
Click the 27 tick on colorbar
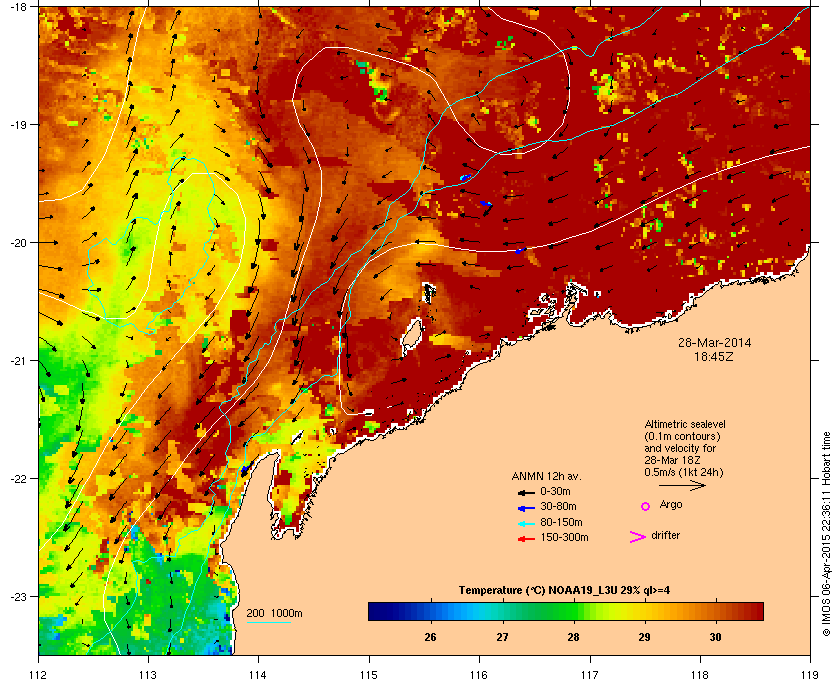coord(502,637)
